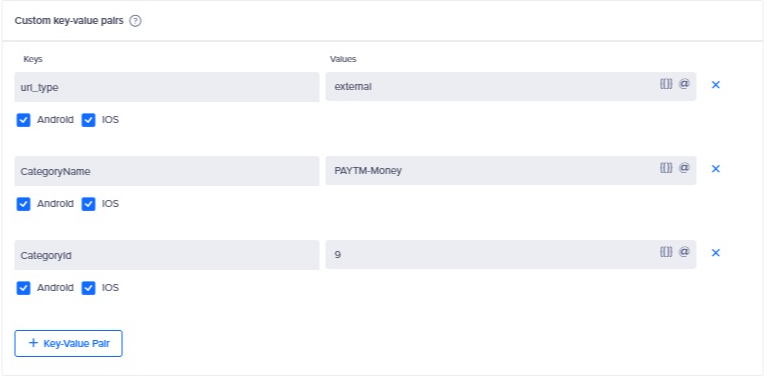Open personalization braces icon for PAYTM-Money value
Viewport: 768px width, 380px height.
click(666, 168)
